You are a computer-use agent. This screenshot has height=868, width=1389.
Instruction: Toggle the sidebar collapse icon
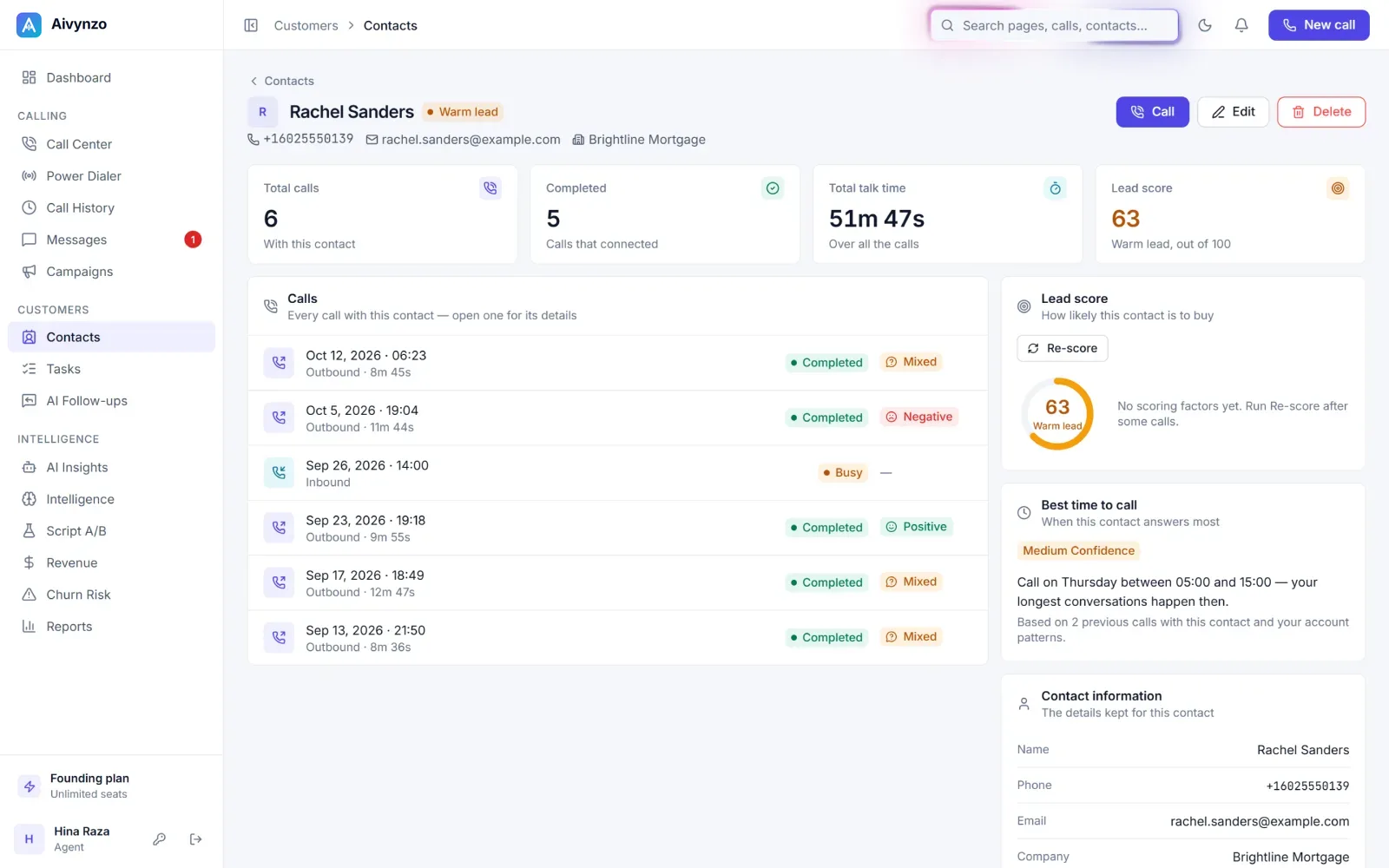(251, 25)
